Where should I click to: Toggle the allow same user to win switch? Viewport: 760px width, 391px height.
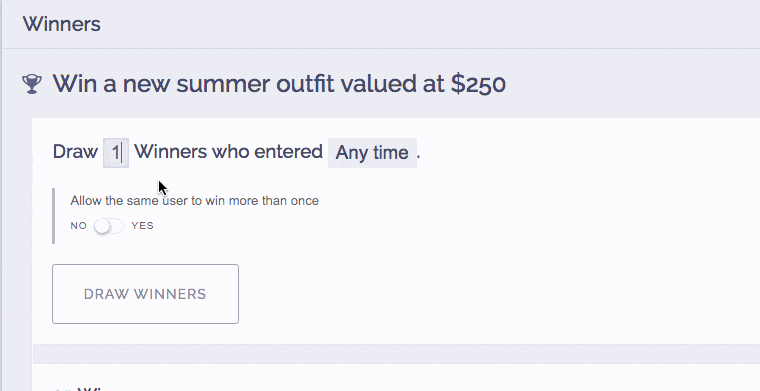click(x=109, y=226)
